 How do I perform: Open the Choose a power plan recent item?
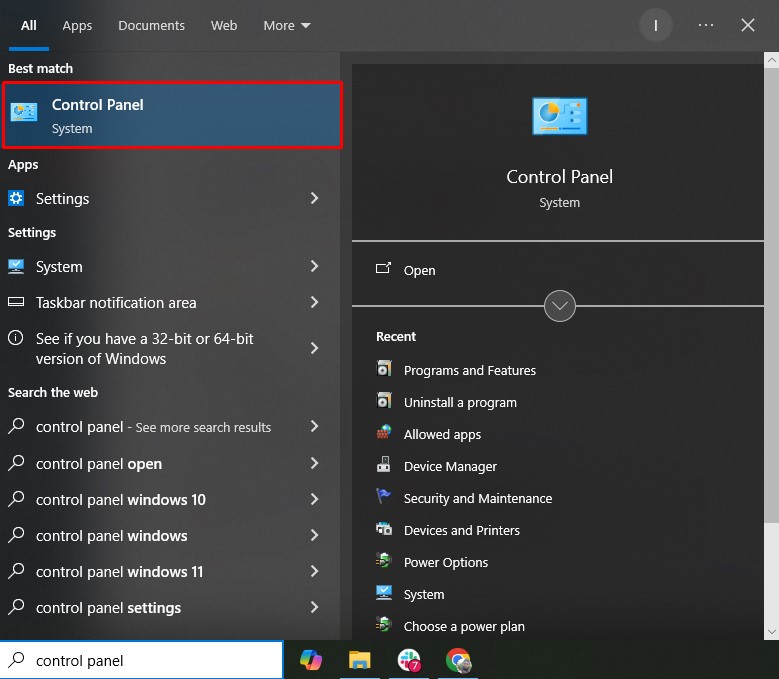(x=464, y=626)
